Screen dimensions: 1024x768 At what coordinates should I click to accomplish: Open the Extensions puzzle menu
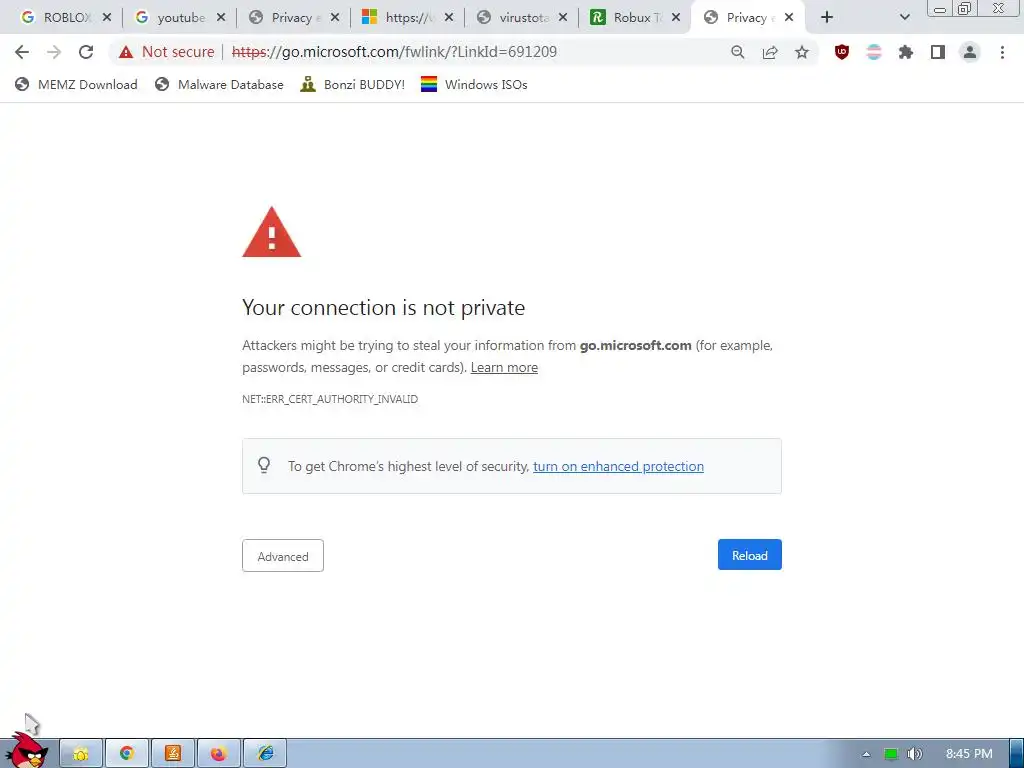point(906,52)
